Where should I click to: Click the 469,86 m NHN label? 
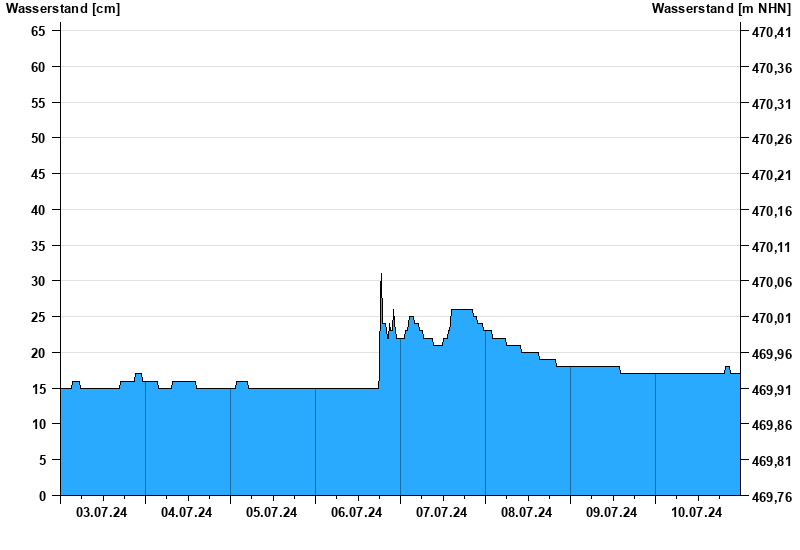tap(771, 425)
